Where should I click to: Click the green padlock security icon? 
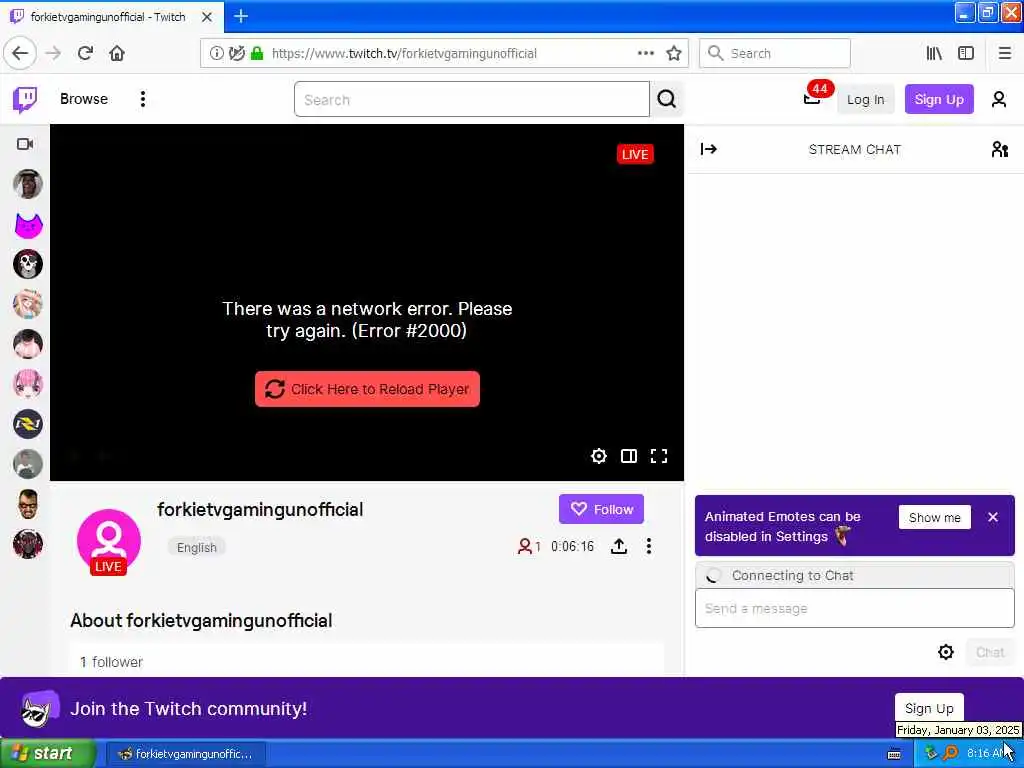(257, 54)
